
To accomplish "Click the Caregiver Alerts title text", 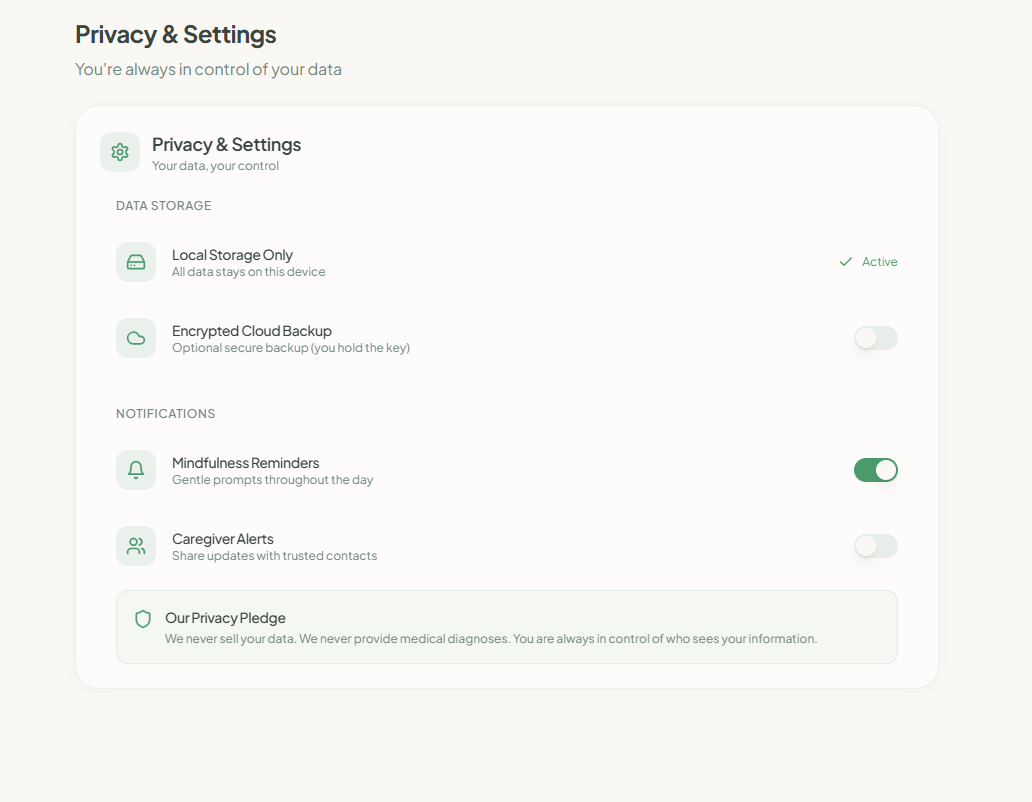I will [x=223, y=539].
